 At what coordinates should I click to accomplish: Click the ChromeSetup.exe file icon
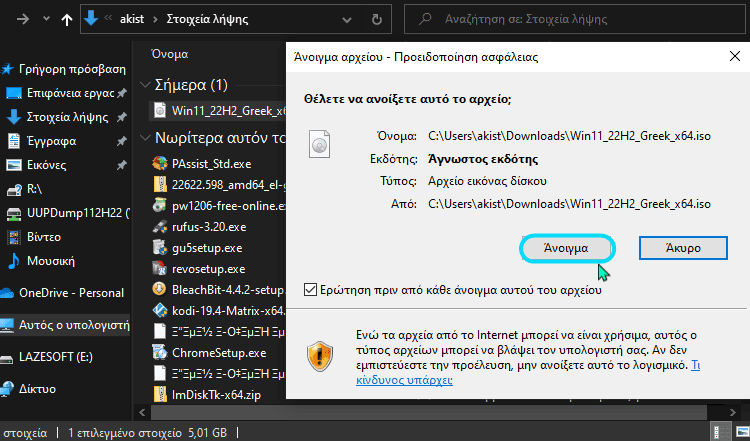(159, 353)
